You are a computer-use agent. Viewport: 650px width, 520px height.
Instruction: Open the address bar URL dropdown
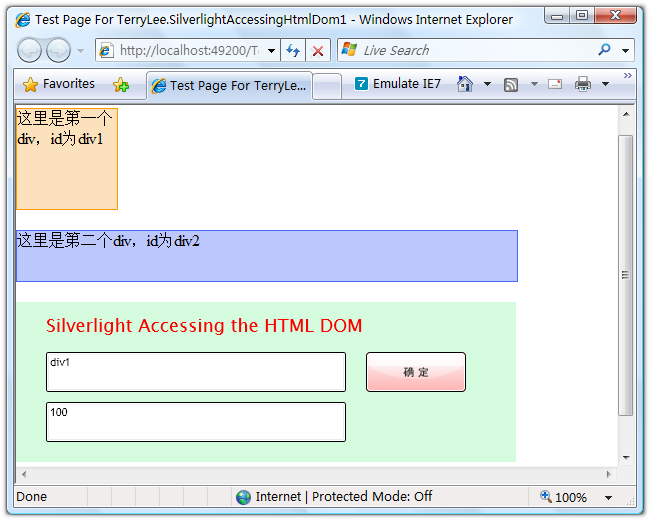(272, 51)
